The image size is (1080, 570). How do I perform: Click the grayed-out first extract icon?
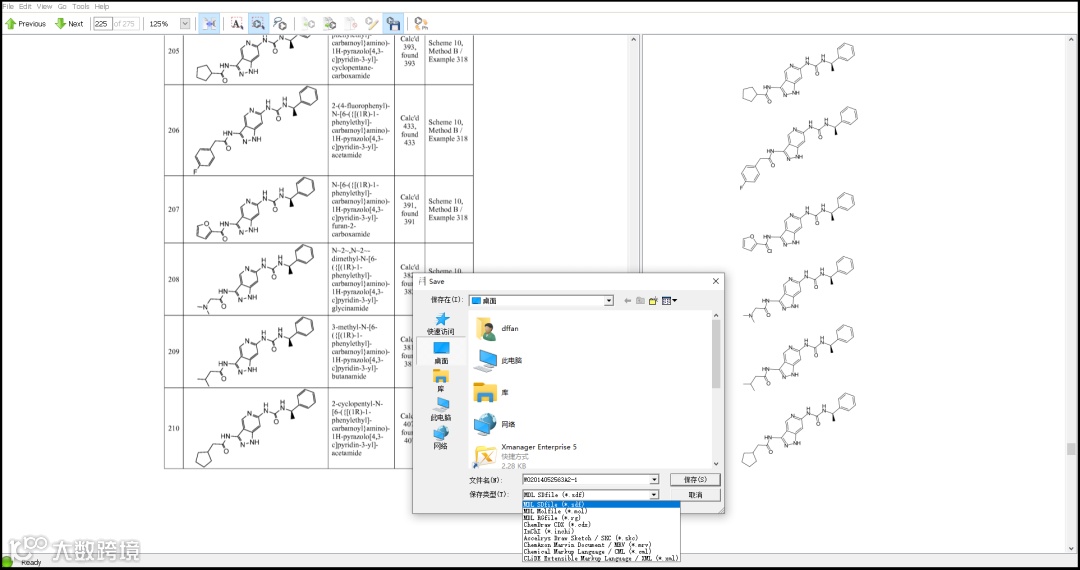click(x=309, y=23)
